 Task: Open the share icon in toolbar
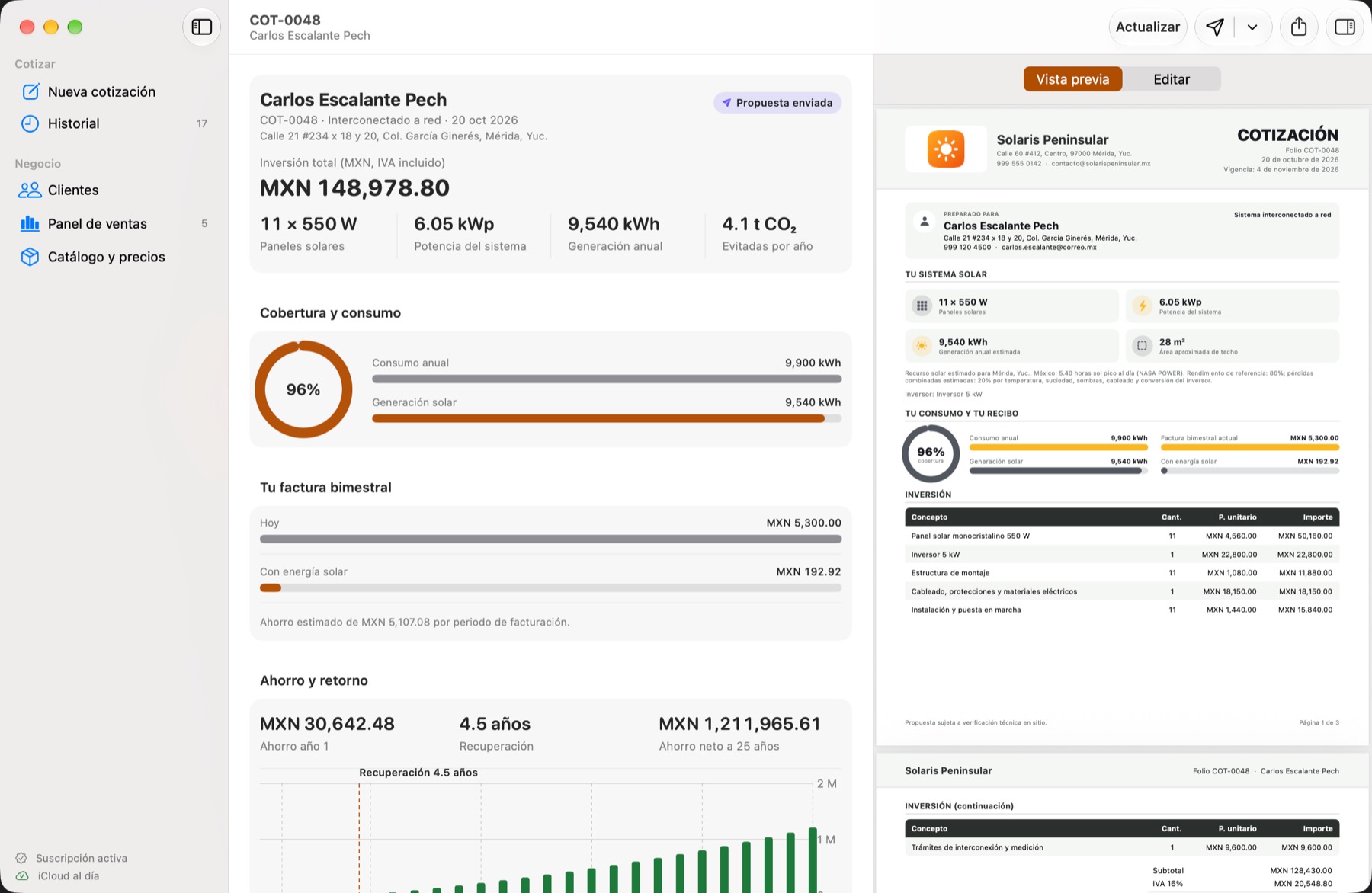[x=1299, y=27]
